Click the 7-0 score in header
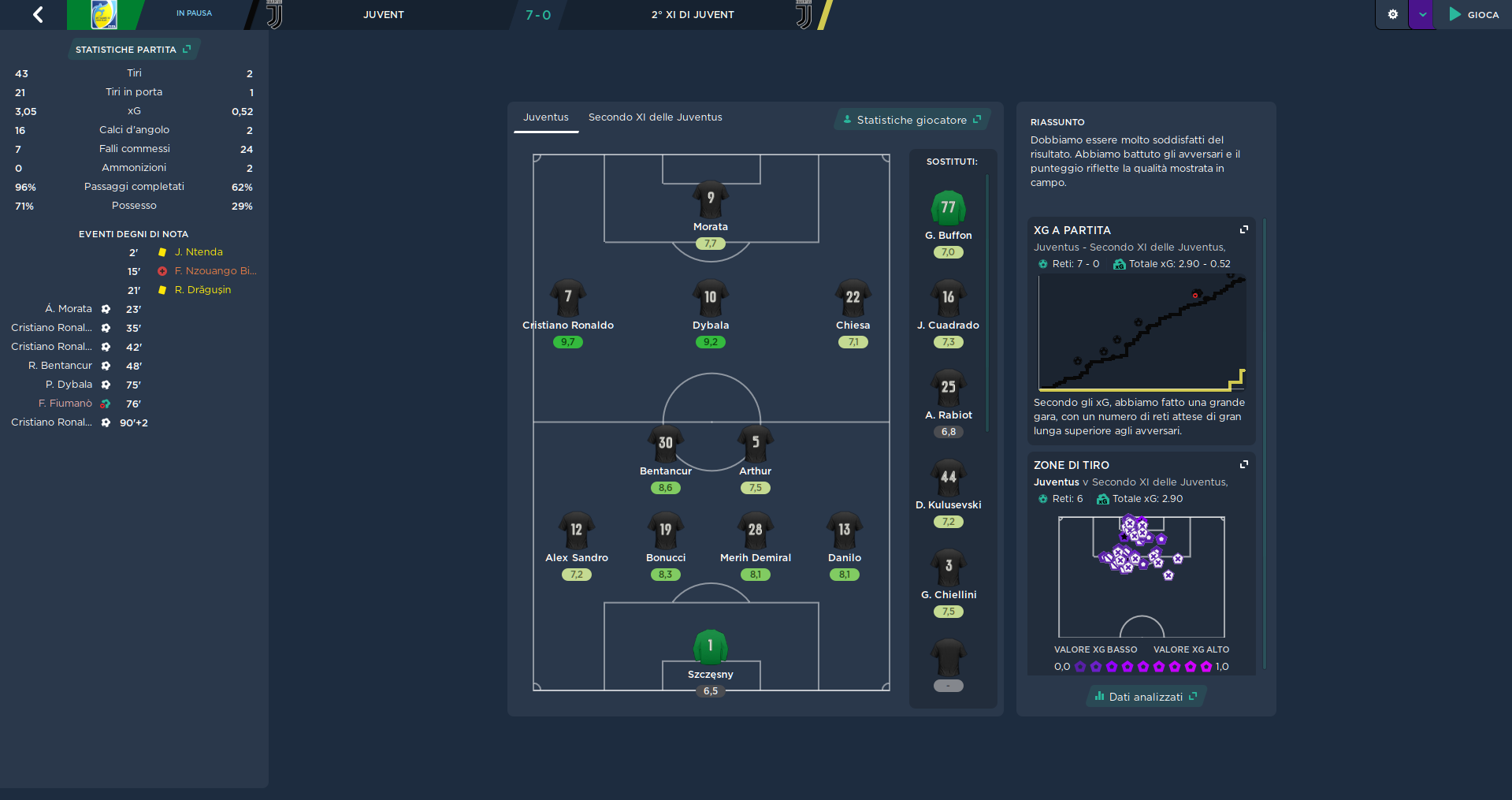 click(538, 15)
